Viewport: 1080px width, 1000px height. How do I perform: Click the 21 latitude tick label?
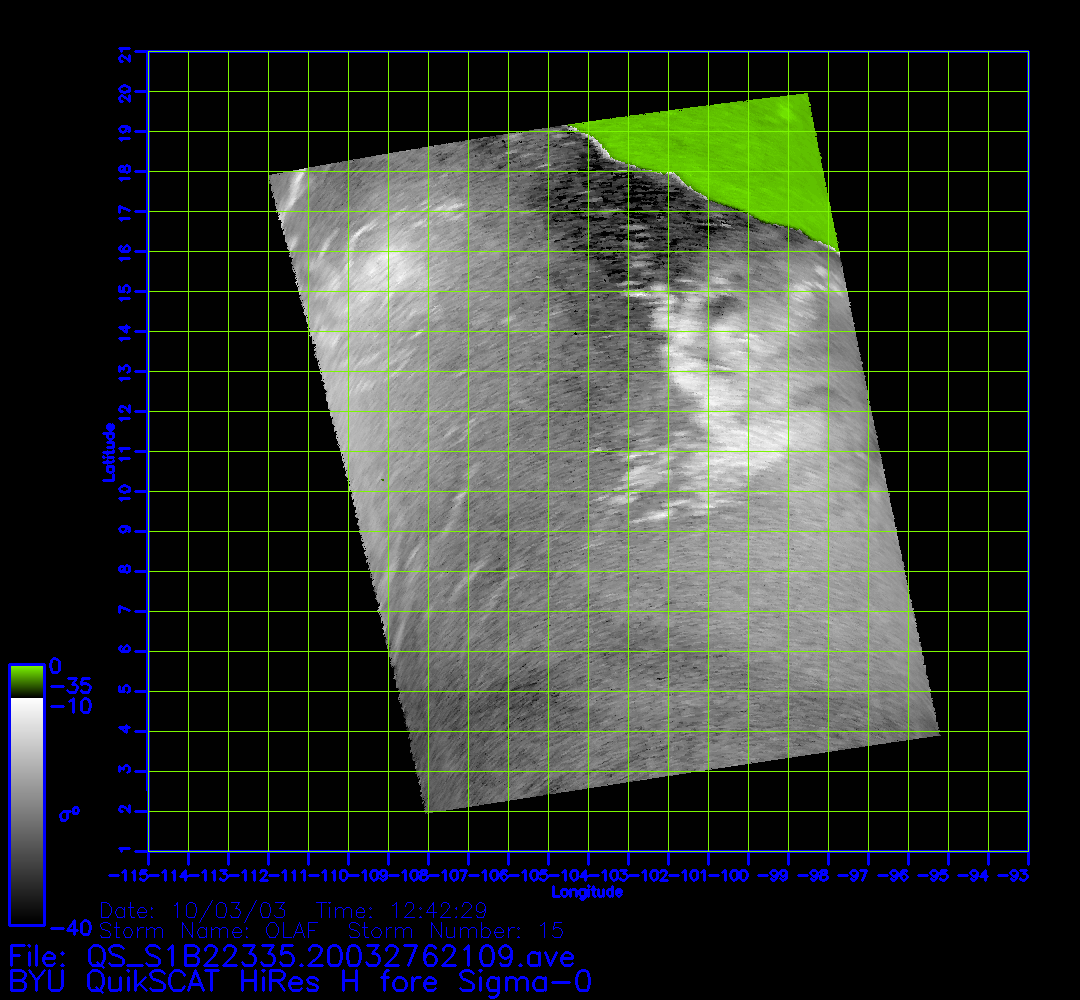[x=126, y=54]
